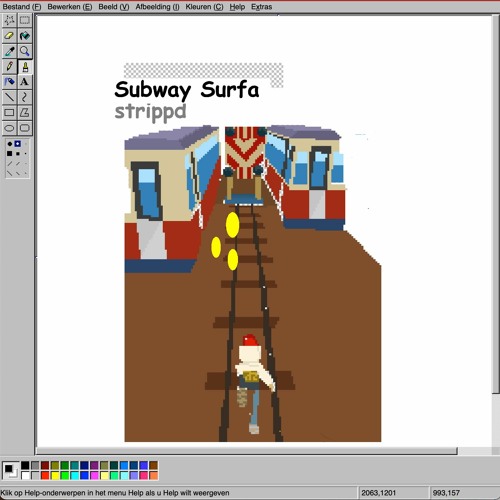Image resolution: width=500 pixels, height=500 pixels.
Task: Open the Extras menu
Action: tap(262, 7)
